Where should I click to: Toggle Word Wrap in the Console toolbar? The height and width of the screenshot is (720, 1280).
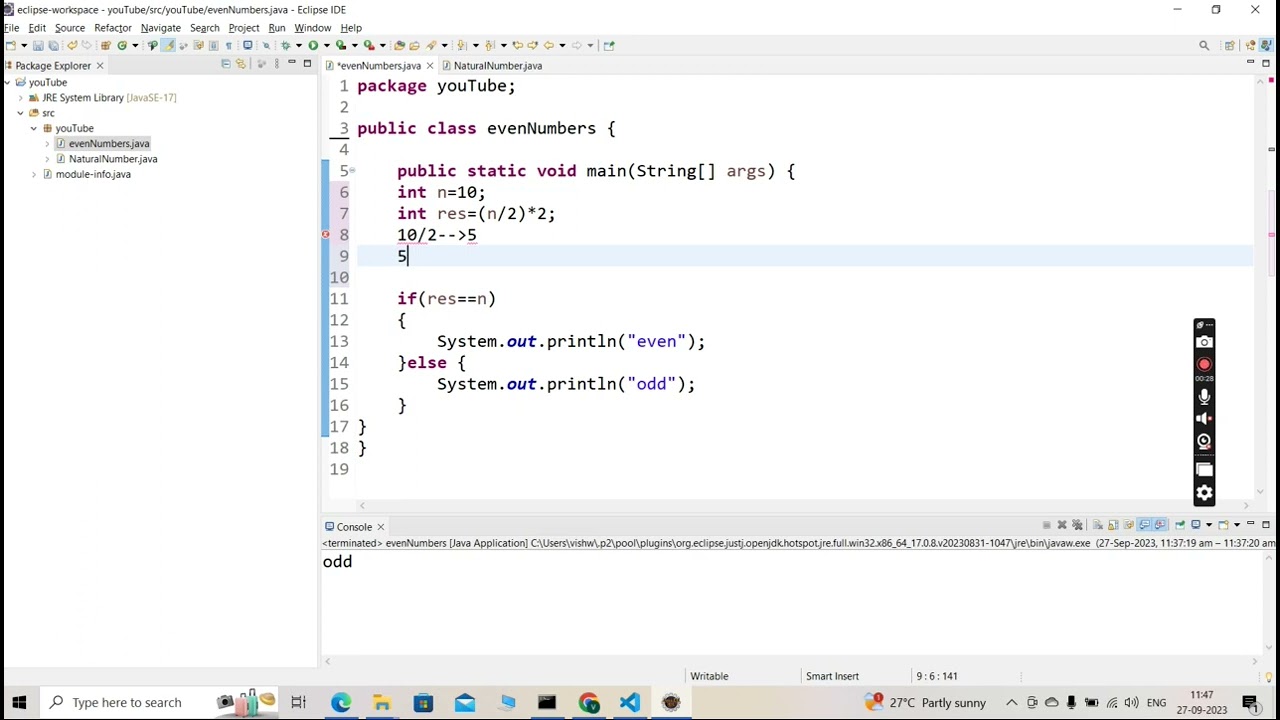pyautogui.click(x=1129, y=525)
